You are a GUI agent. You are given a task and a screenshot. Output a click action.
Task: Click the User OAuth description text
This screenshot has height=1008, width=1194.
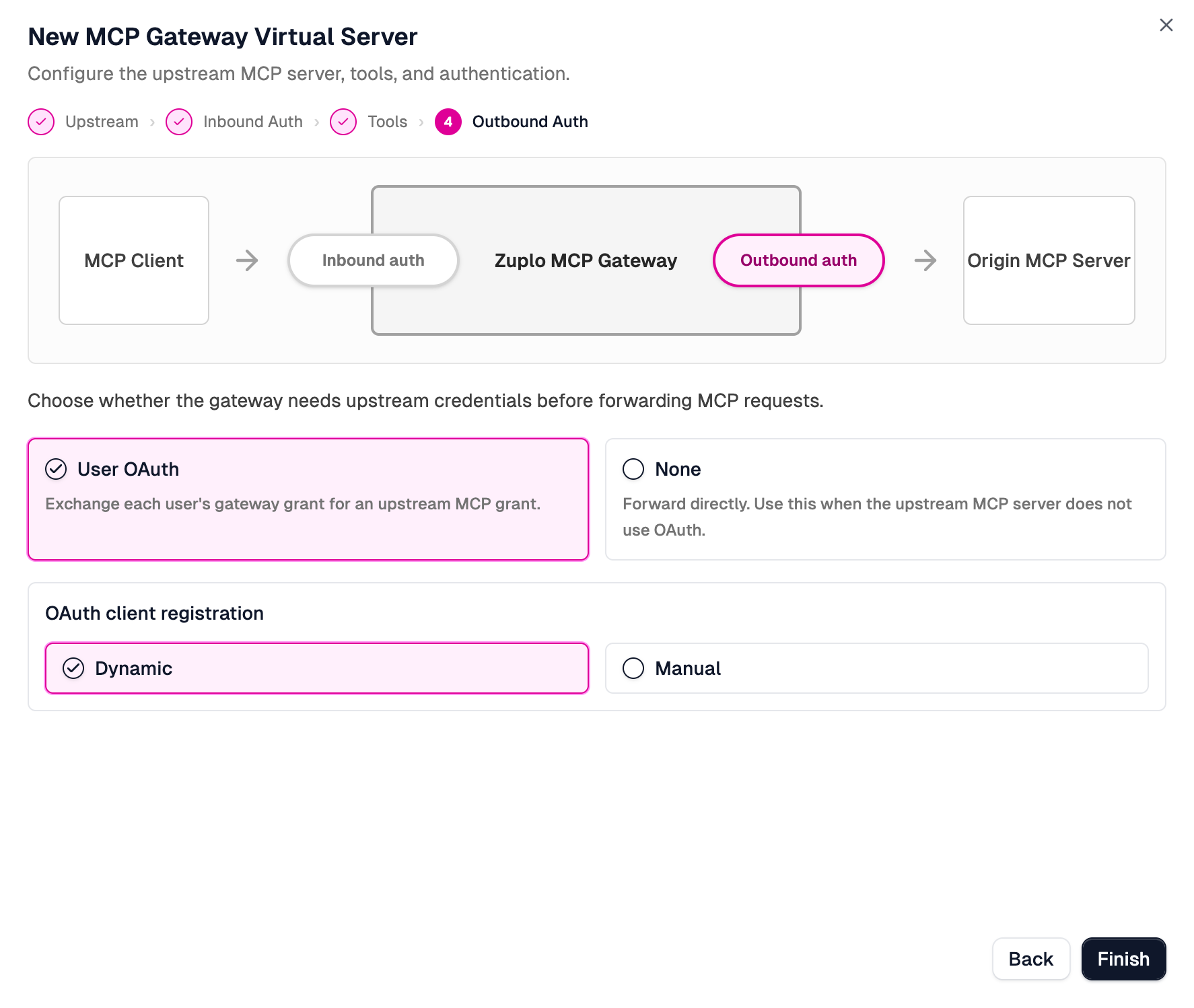(293, 504)
